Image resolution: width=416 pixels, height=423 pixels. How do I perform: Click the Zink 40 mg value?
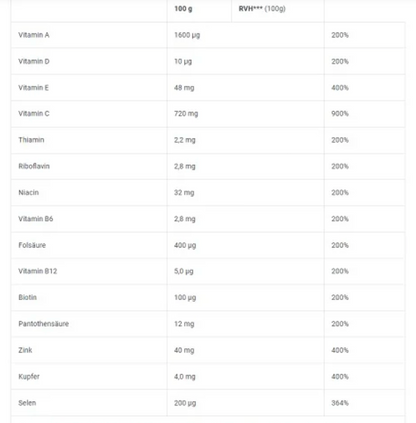coord(184,351)
